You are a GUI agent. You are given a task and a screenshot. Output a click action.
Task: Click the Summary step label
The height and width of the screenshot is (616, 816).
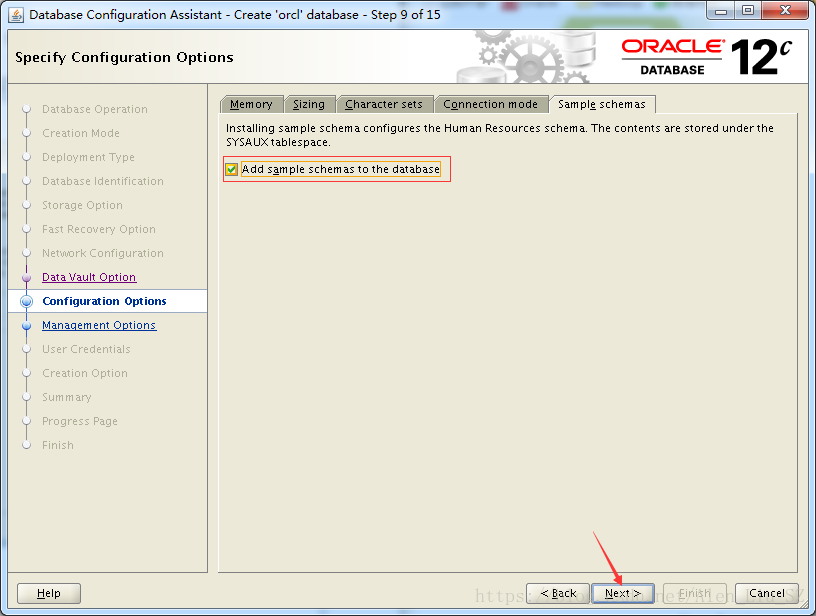tap(67, 397)
